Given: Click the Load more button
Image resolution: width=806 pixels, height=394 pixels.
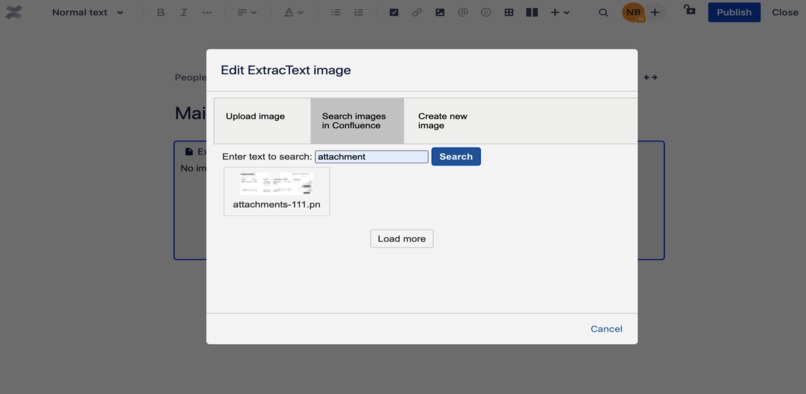Looking at the screenshot, I should 401,239.
